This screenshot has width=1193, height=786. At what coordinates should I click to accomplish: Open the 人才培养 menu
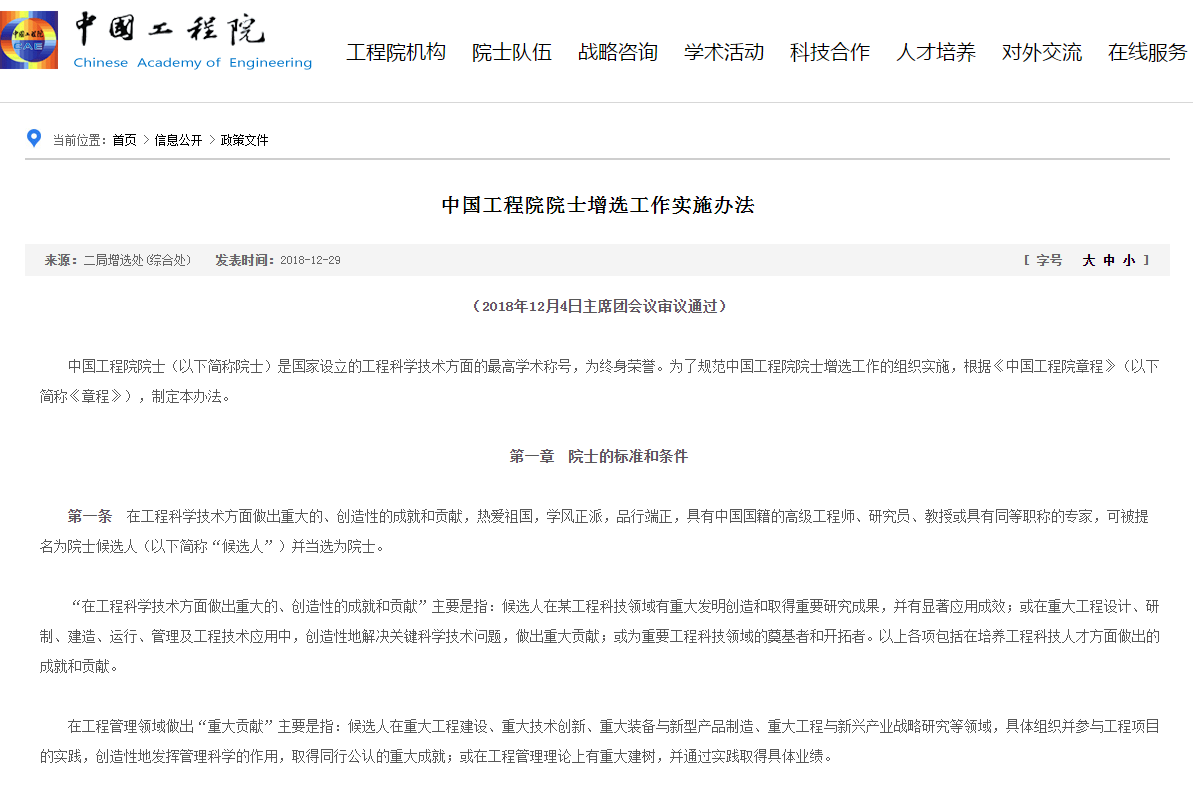936,53
